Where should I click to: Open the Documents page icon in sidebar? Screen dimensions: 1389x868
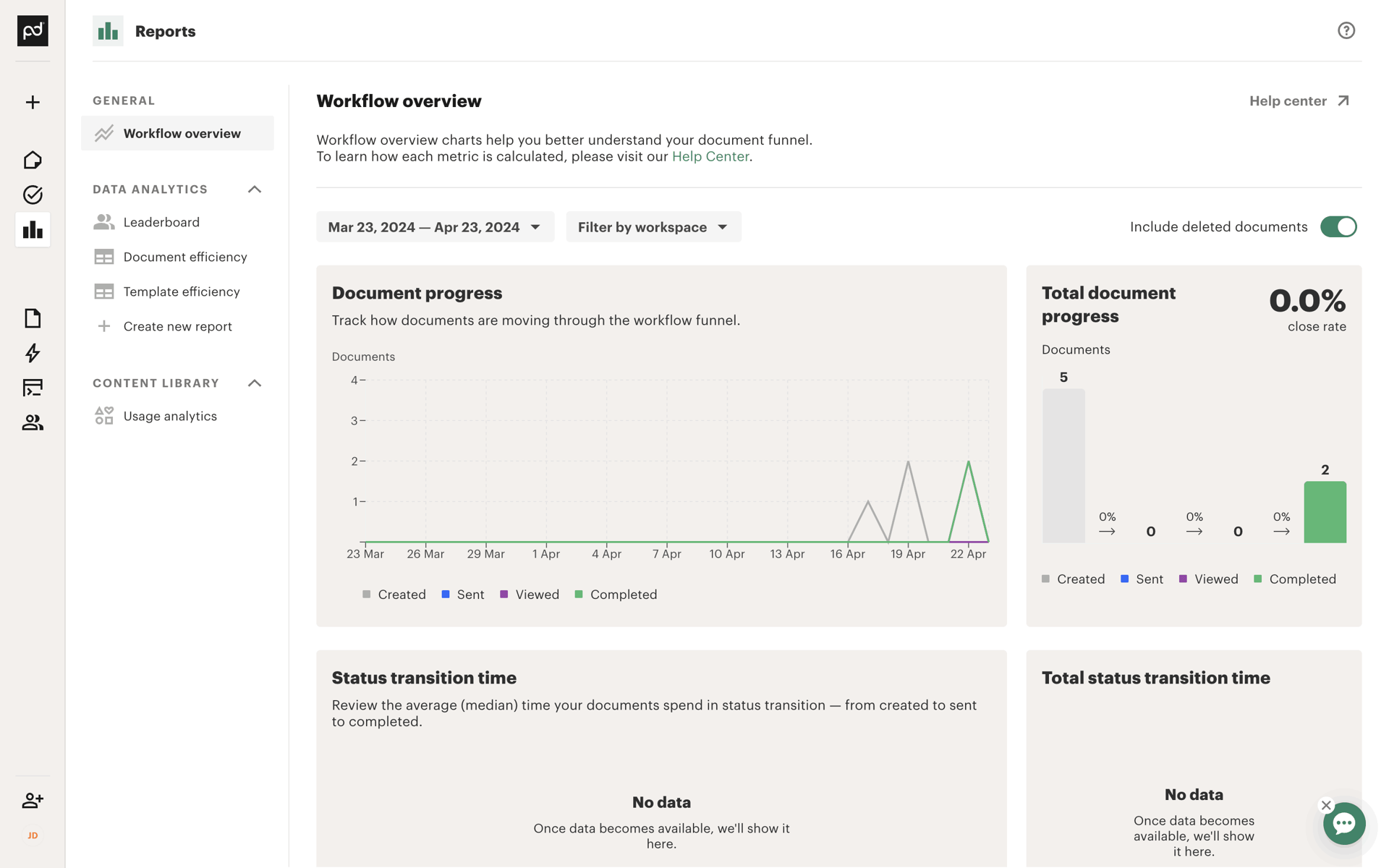[x=33, y=318]
